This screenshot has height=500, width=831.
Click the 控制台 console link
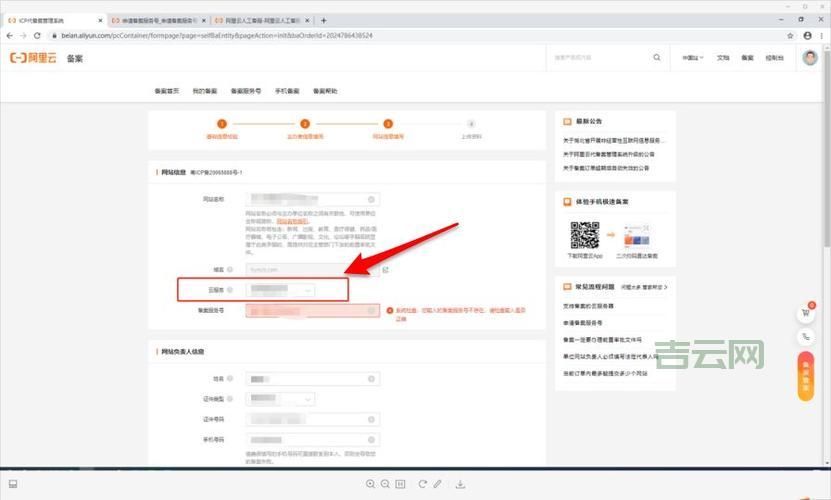coord(774,58)
